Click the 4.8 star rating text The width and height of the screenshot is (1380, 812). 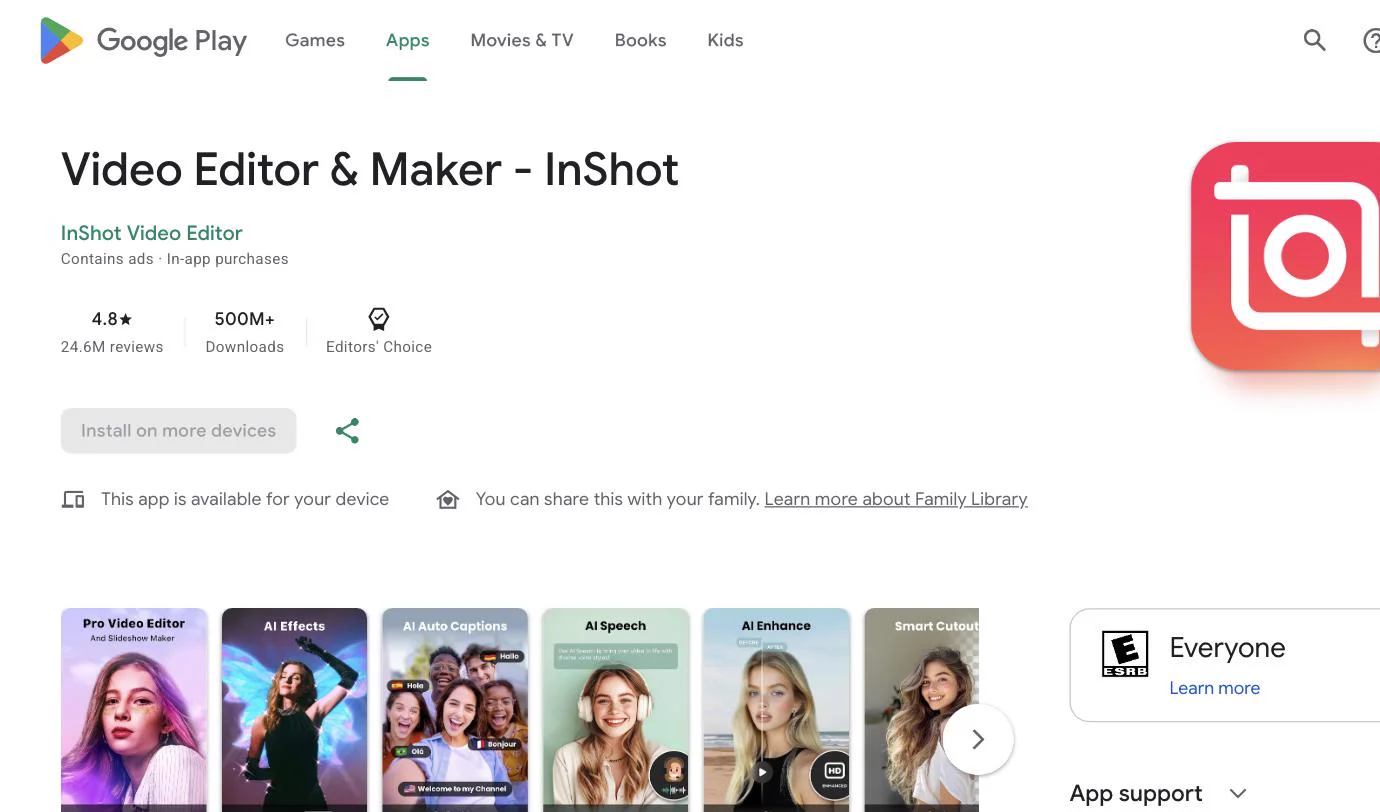pos(112,319)
